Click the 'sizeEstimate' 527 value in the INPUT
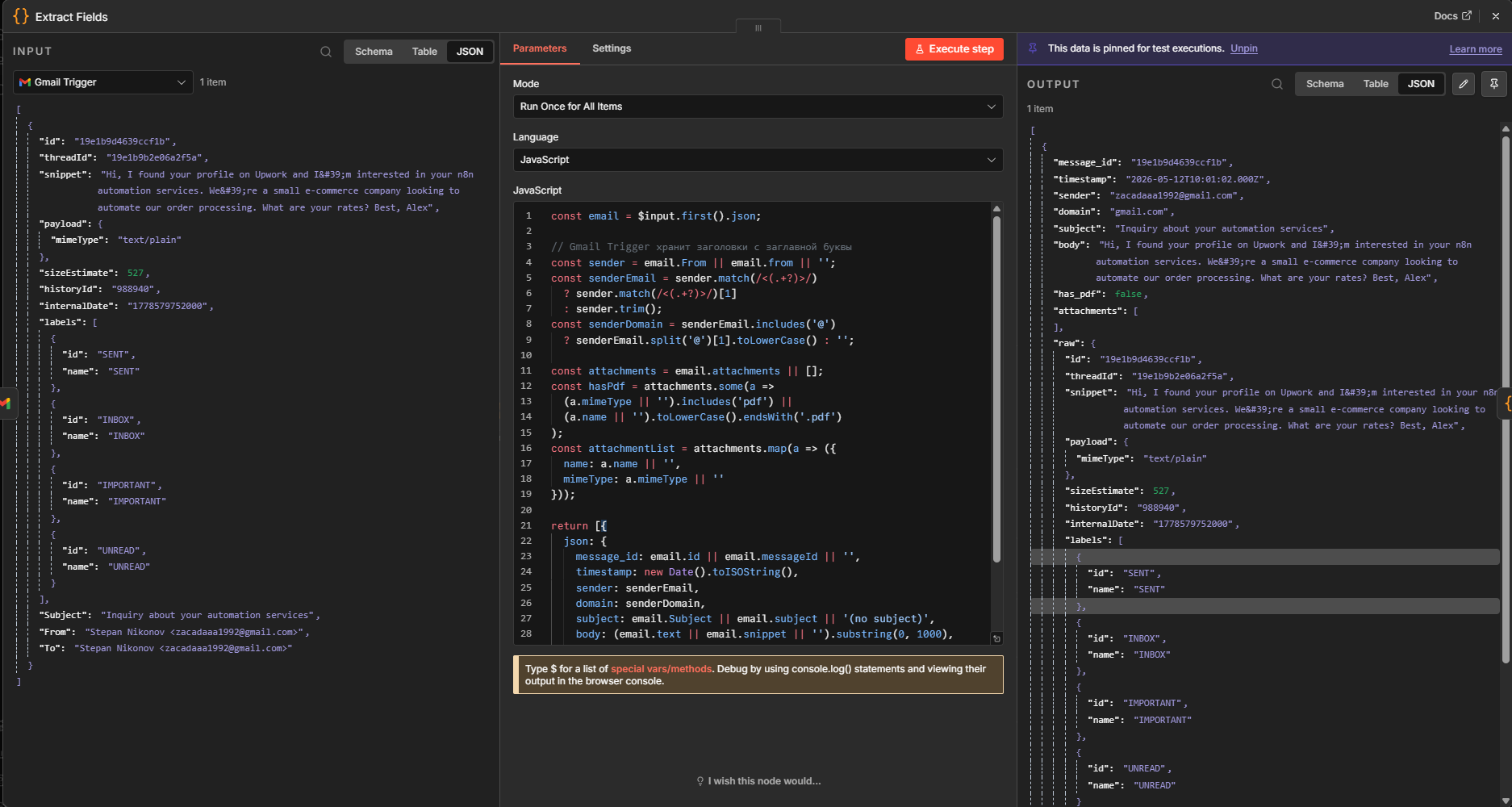 tap(136, 273)
